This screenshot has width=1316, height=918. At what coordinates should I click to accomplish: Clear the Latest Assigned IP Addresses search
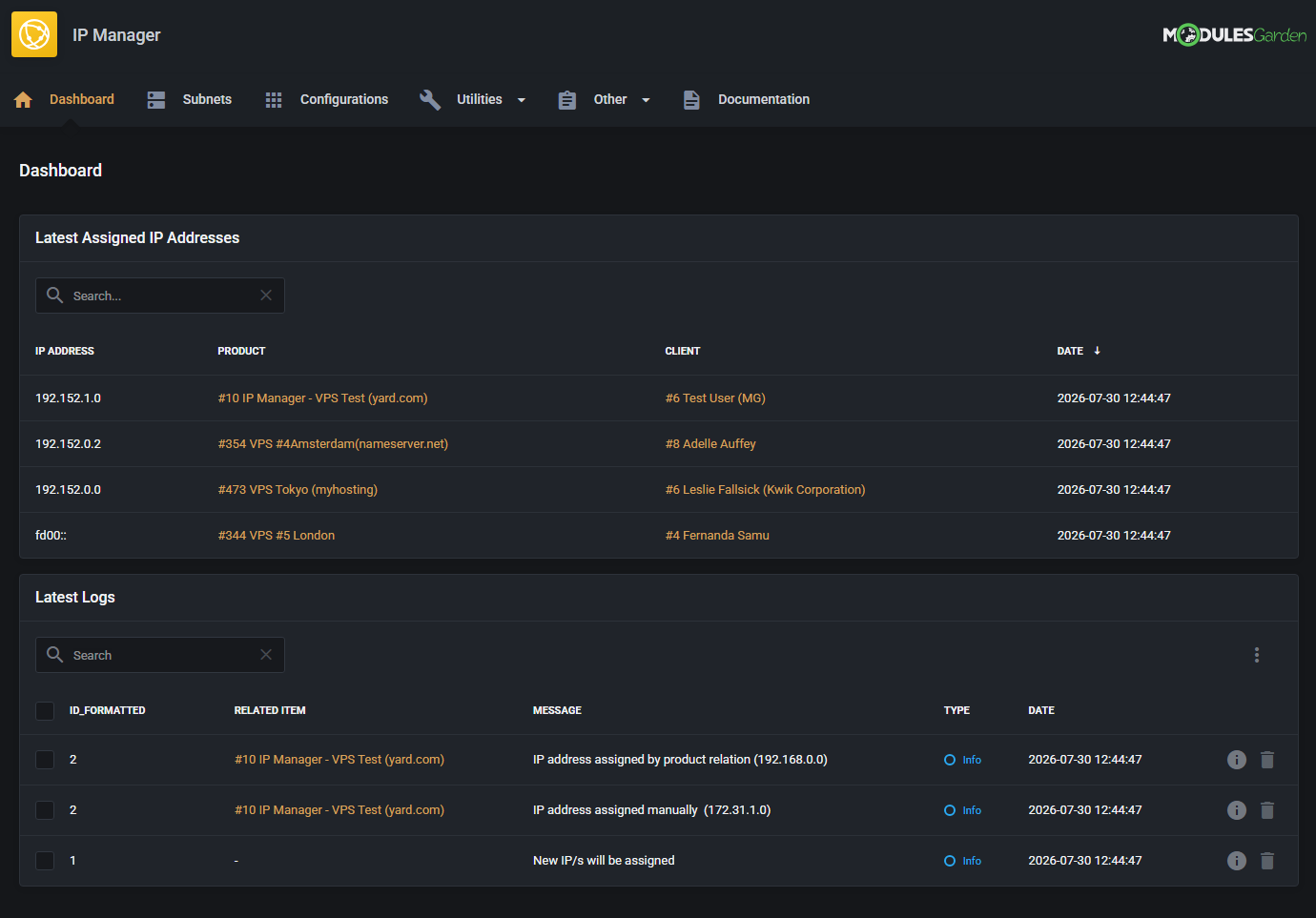coord(266,296)
